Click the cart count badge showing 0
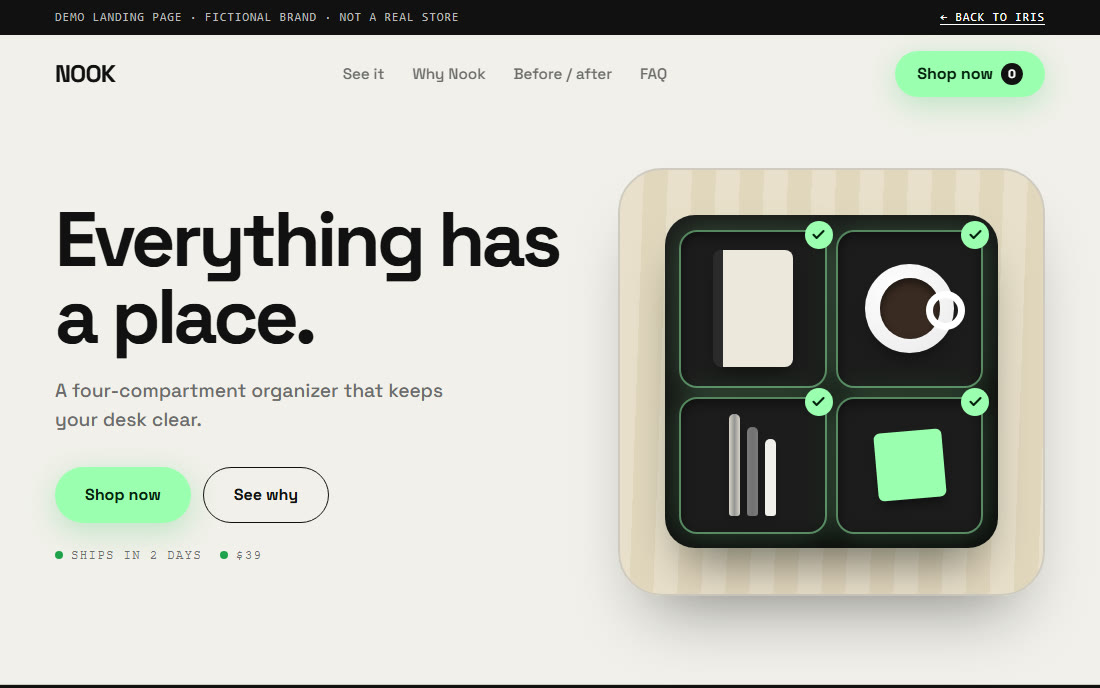The height and width of the screenshot is (688, 1100). tap(1011, 74)
